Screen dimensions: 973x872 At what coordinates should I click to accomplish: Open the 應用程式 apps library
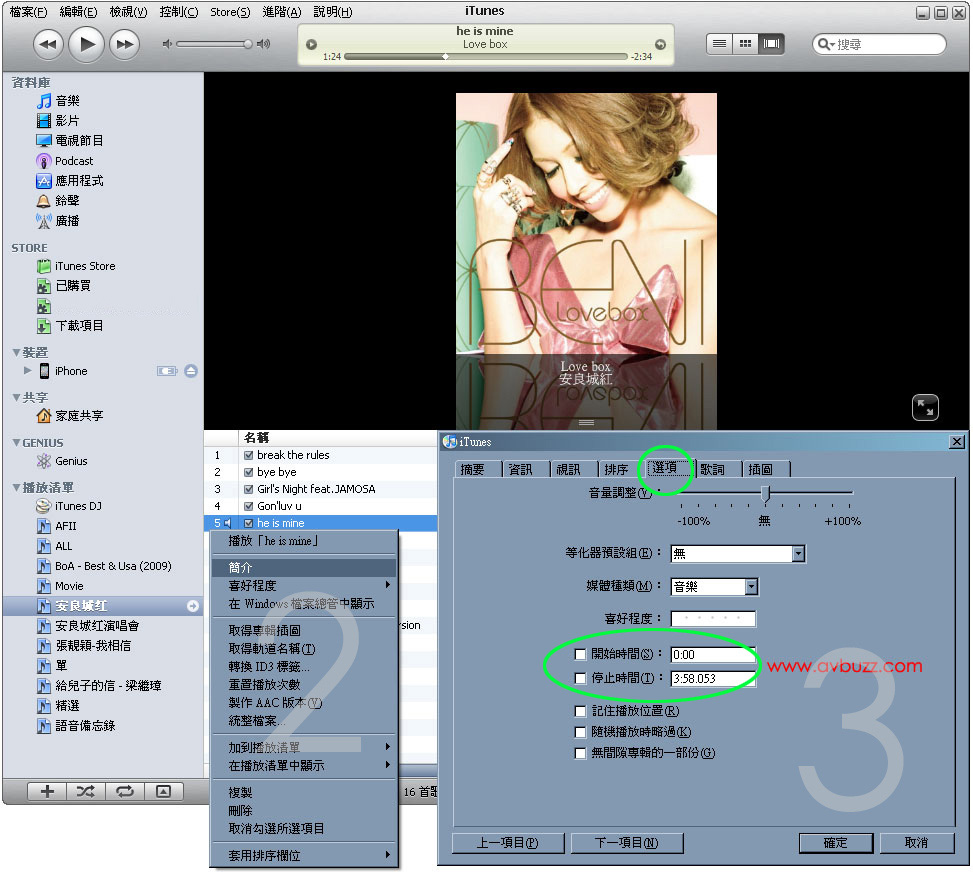[x=70, y=181]
